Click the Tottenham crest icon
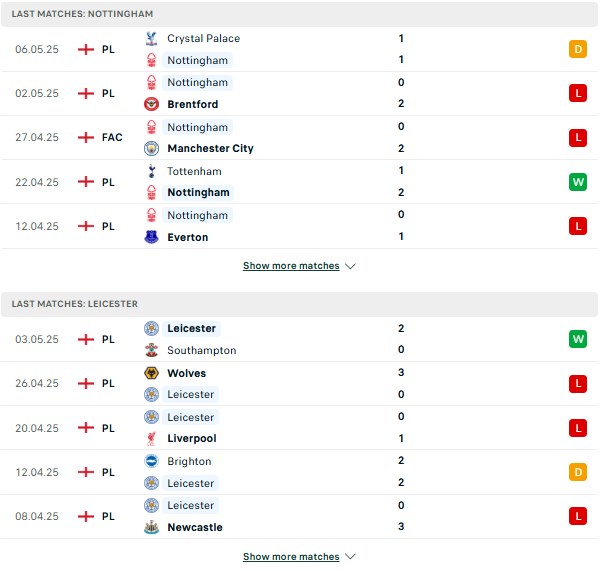Image resolution: width=601 pixels, height=571 pixels. [x=151, y=171]
